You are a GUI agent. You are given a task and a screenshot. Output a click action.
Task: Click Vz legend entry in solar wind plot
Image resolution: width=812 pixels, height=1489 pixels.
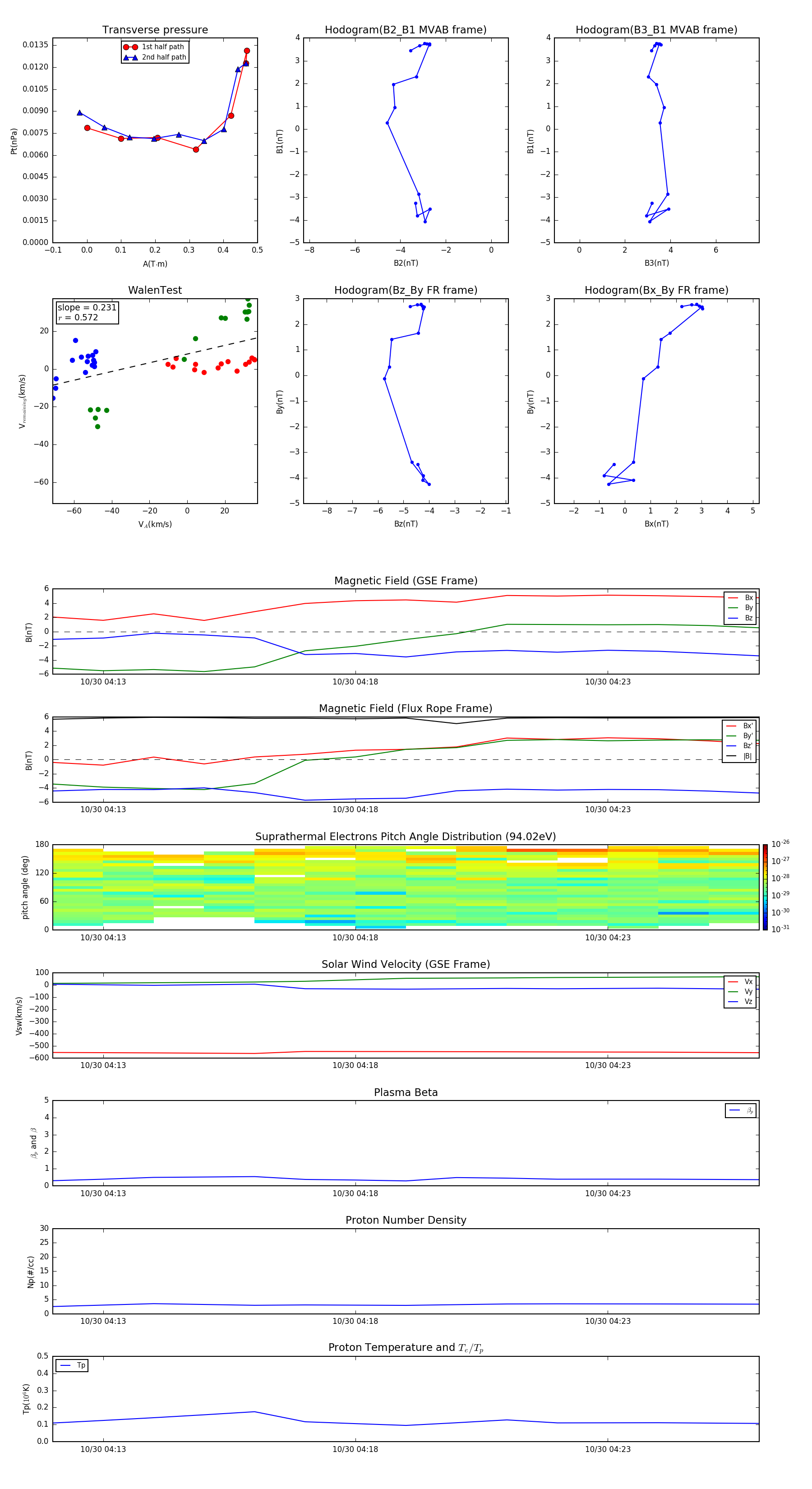click(x=740, y=1002)
